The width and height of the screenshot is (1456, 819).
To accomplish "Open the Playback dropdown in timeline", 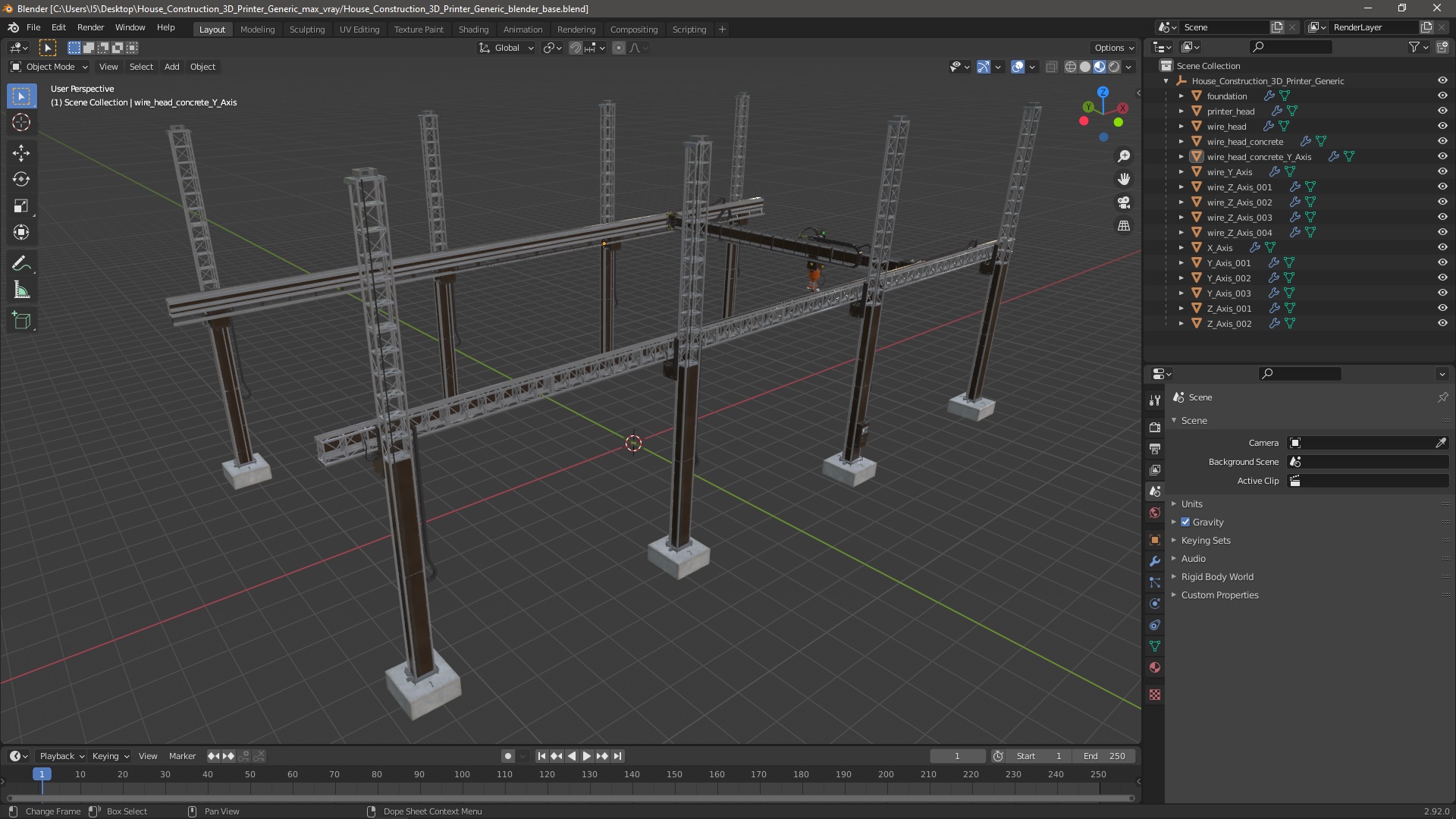I will pos(61,756).
